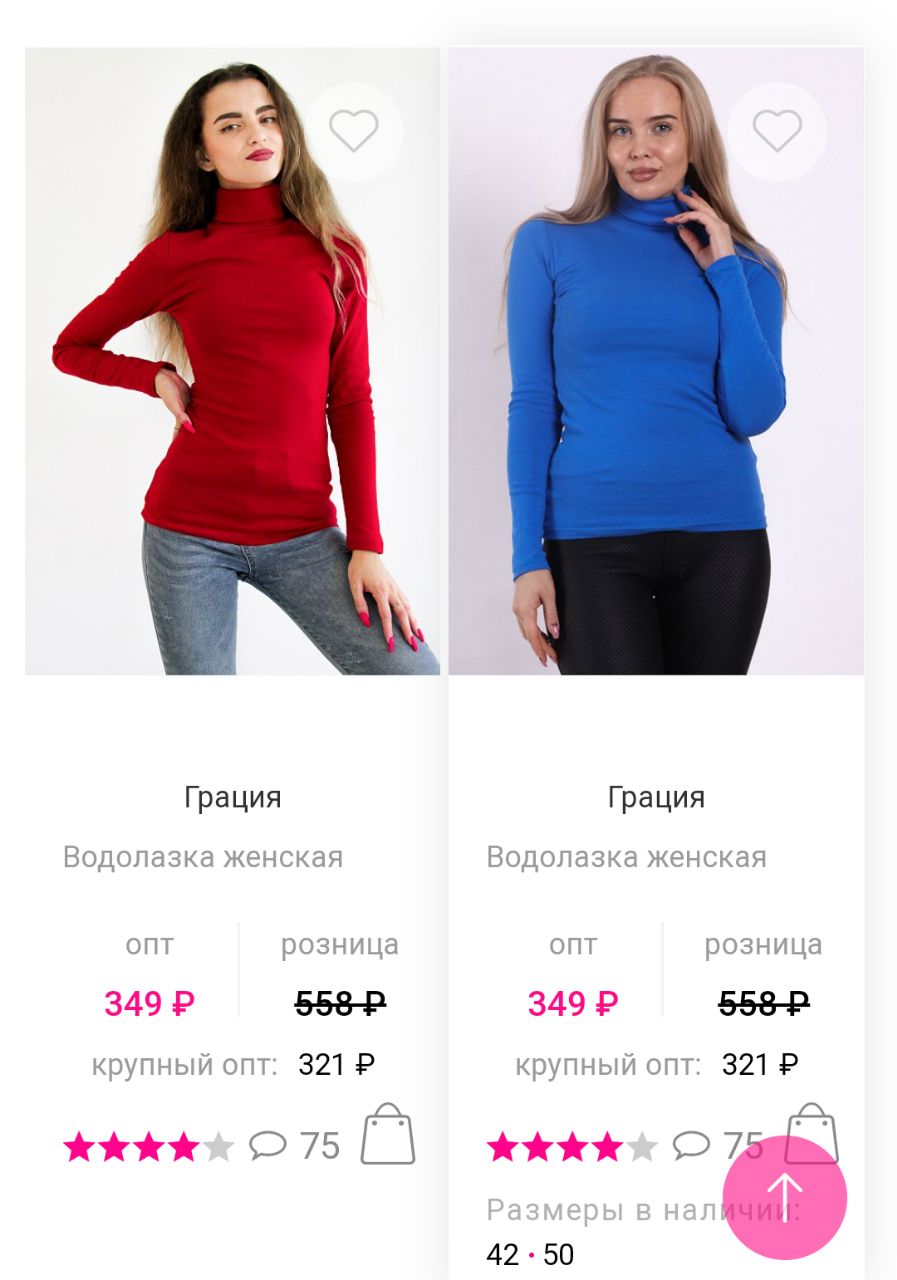Favorite the red turtleneck with heart icon
The width and height of the screenshot is (897, 1280).
(x=354, y=131)
